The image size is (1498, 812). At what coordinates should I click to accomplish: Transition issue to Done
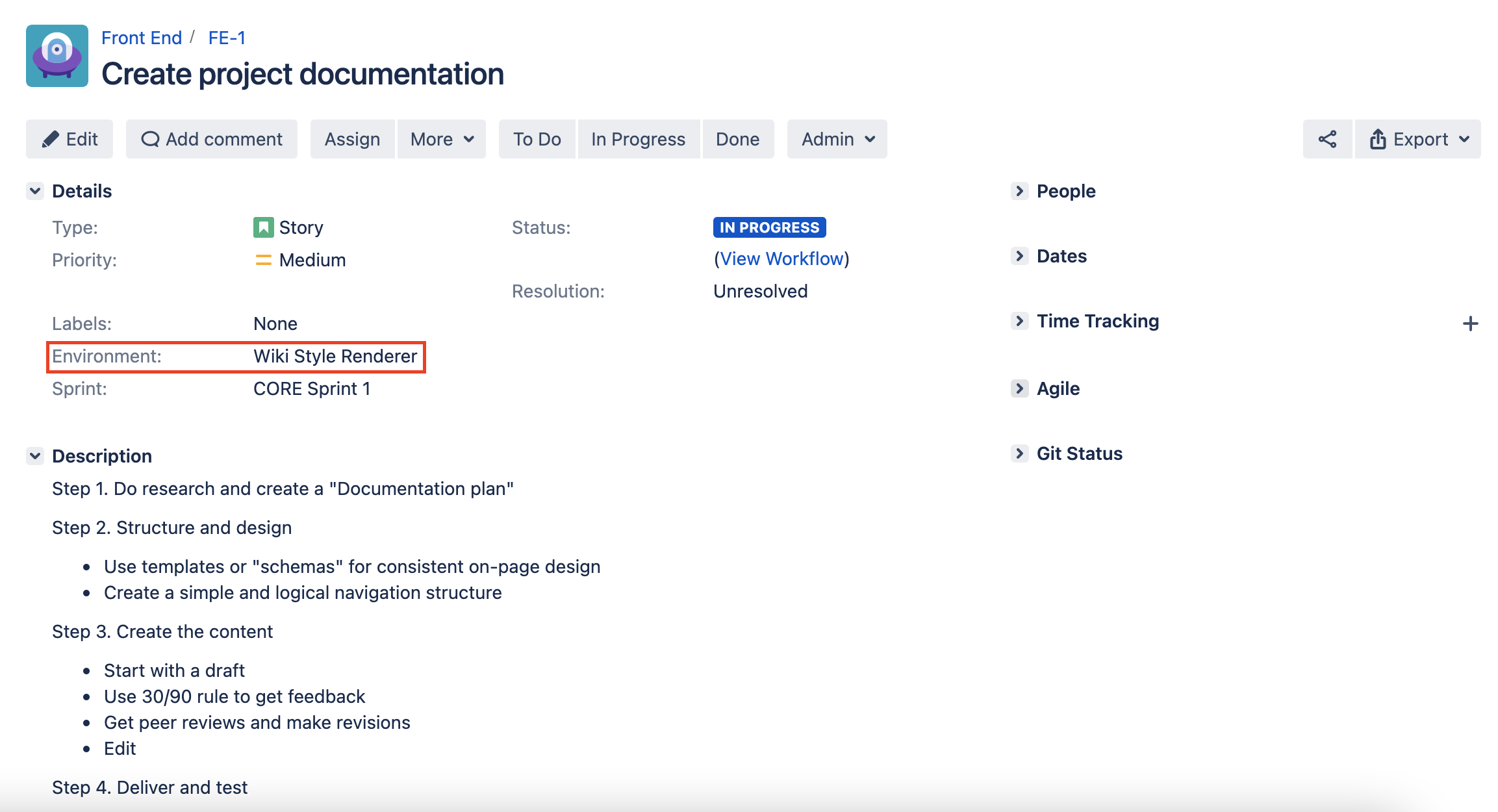(x=737, y=139)
